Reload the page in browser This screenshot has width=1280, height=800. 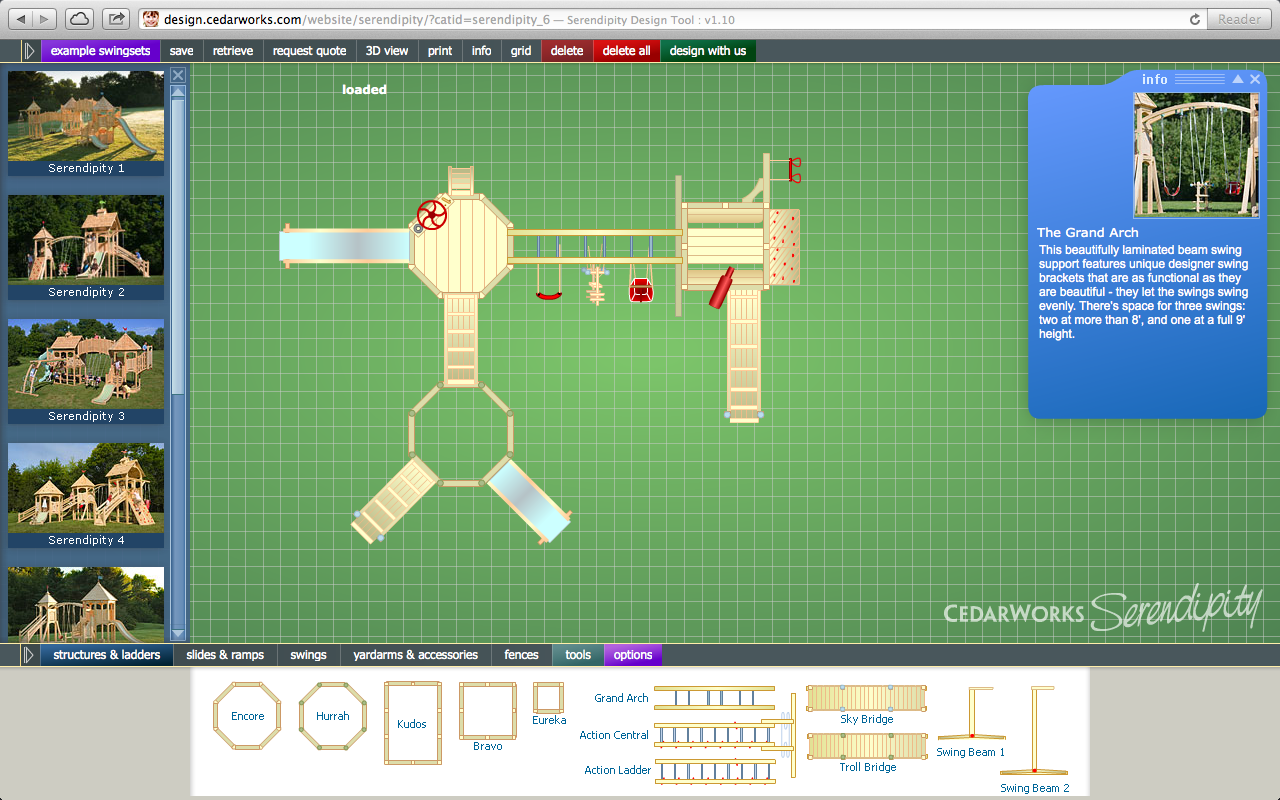point(1195,19)
